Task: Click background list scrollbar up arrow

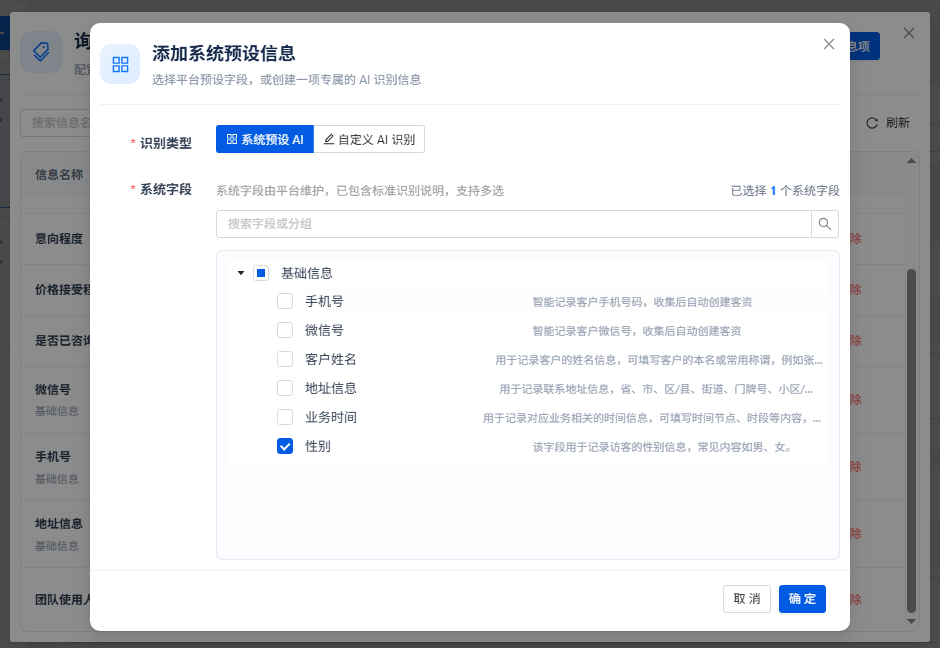Action: (911, 161)
